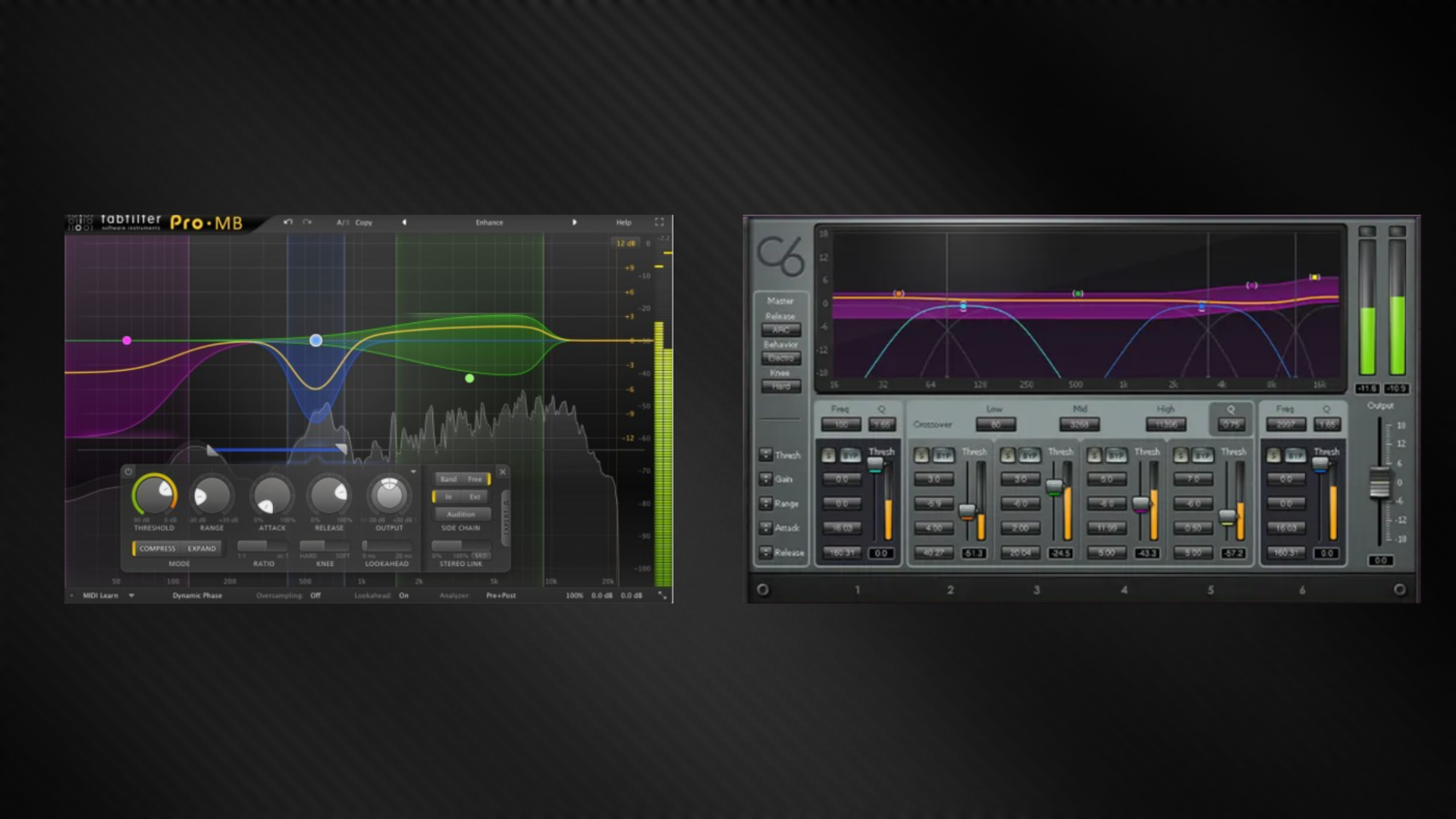Go to previous preset in Pro-MB
The image size is (1456, 819).
coord(404,222)
